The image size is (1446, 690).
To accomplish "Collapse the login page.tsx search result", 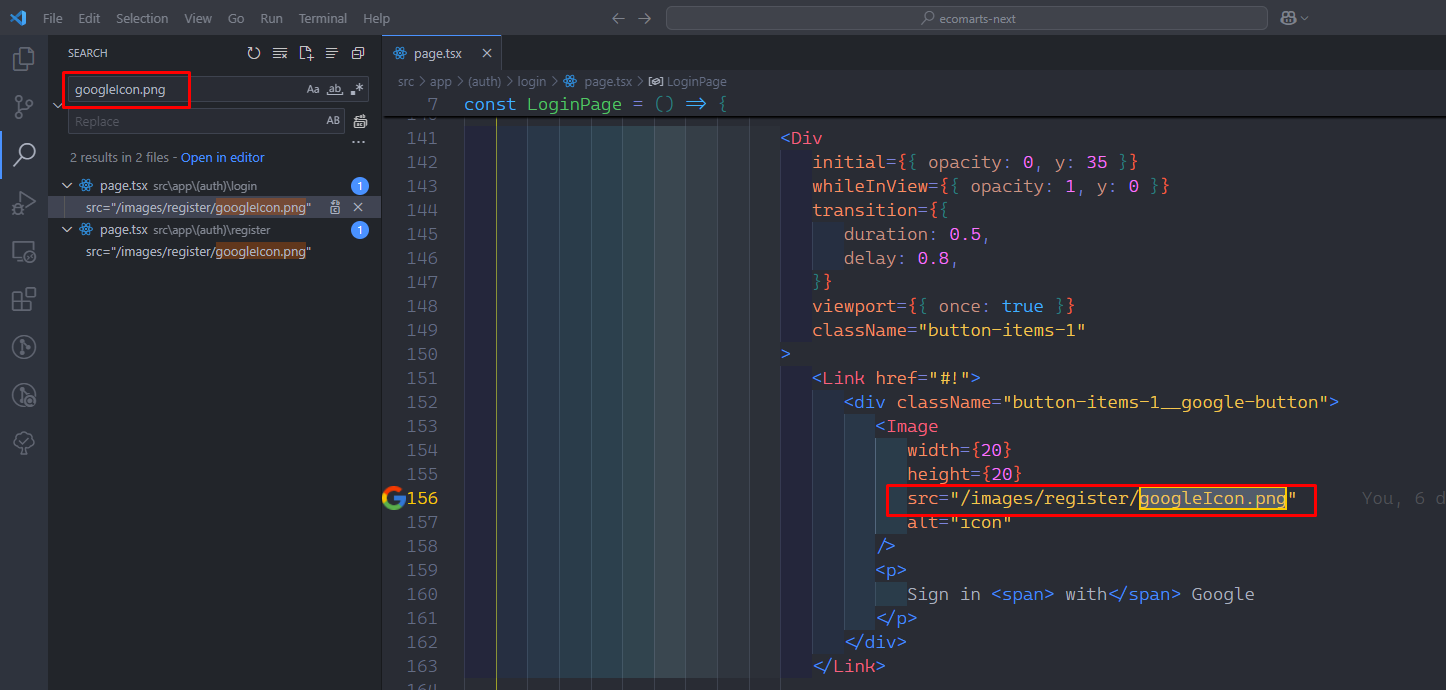I will point(67,186).
